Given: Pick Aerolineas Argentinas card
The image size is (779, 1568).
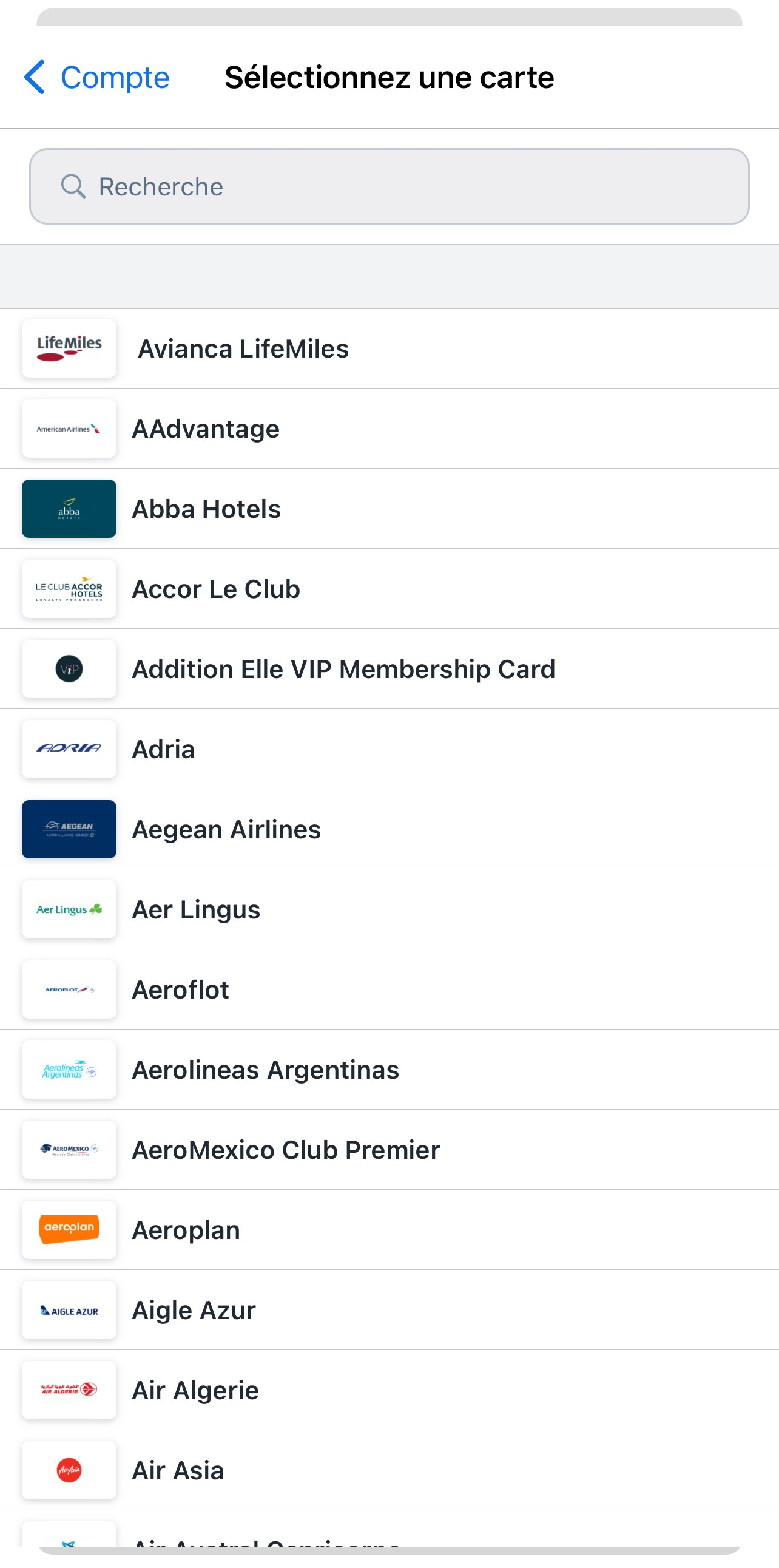Looking at the screenshot, I should click(389, 1070).
